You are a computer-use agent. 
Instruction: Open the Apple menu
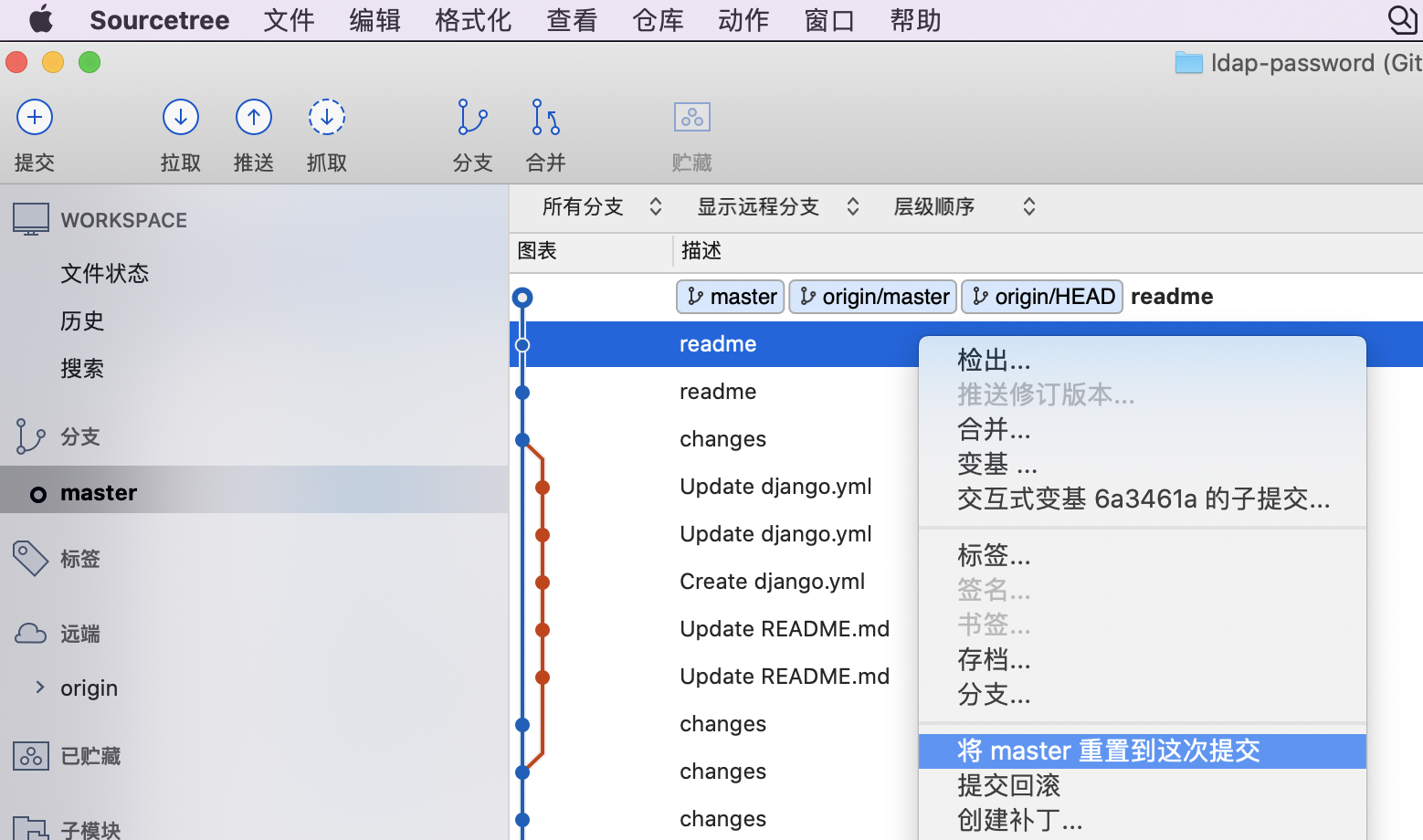[41, 19]
